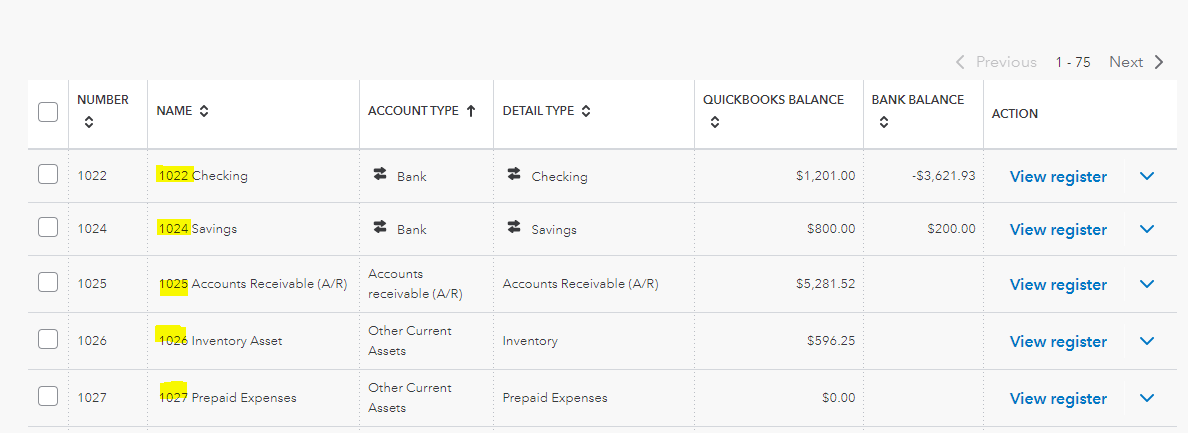Click bank-feed icon beside Savings detail type
1188x433 pixels.
513,228
